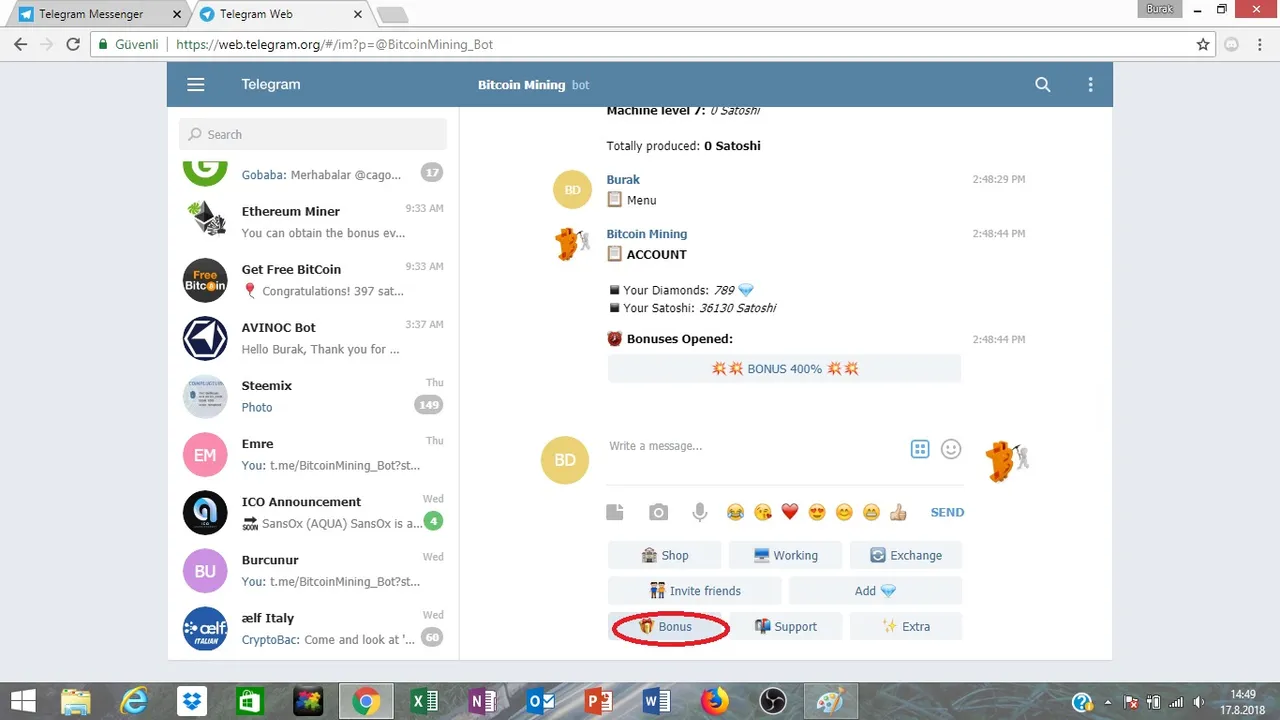Open a new browser tab
1280x720 pixels.
click(x=391, y=14)
